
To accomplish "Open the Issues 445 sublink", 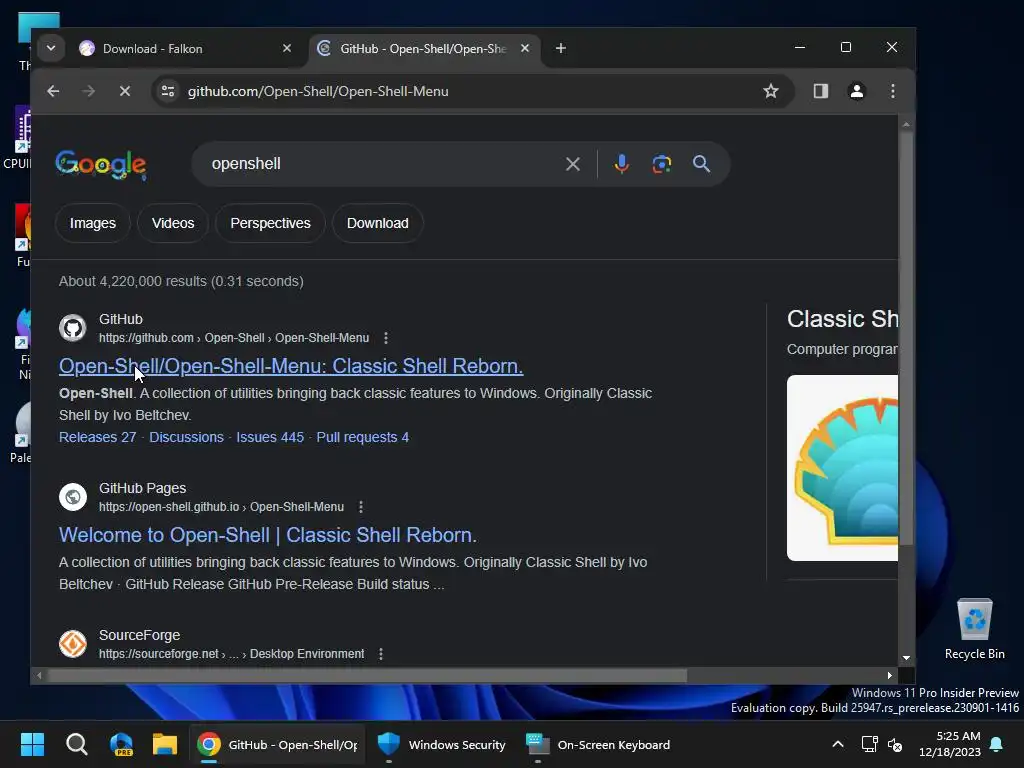I will (270, 438).
